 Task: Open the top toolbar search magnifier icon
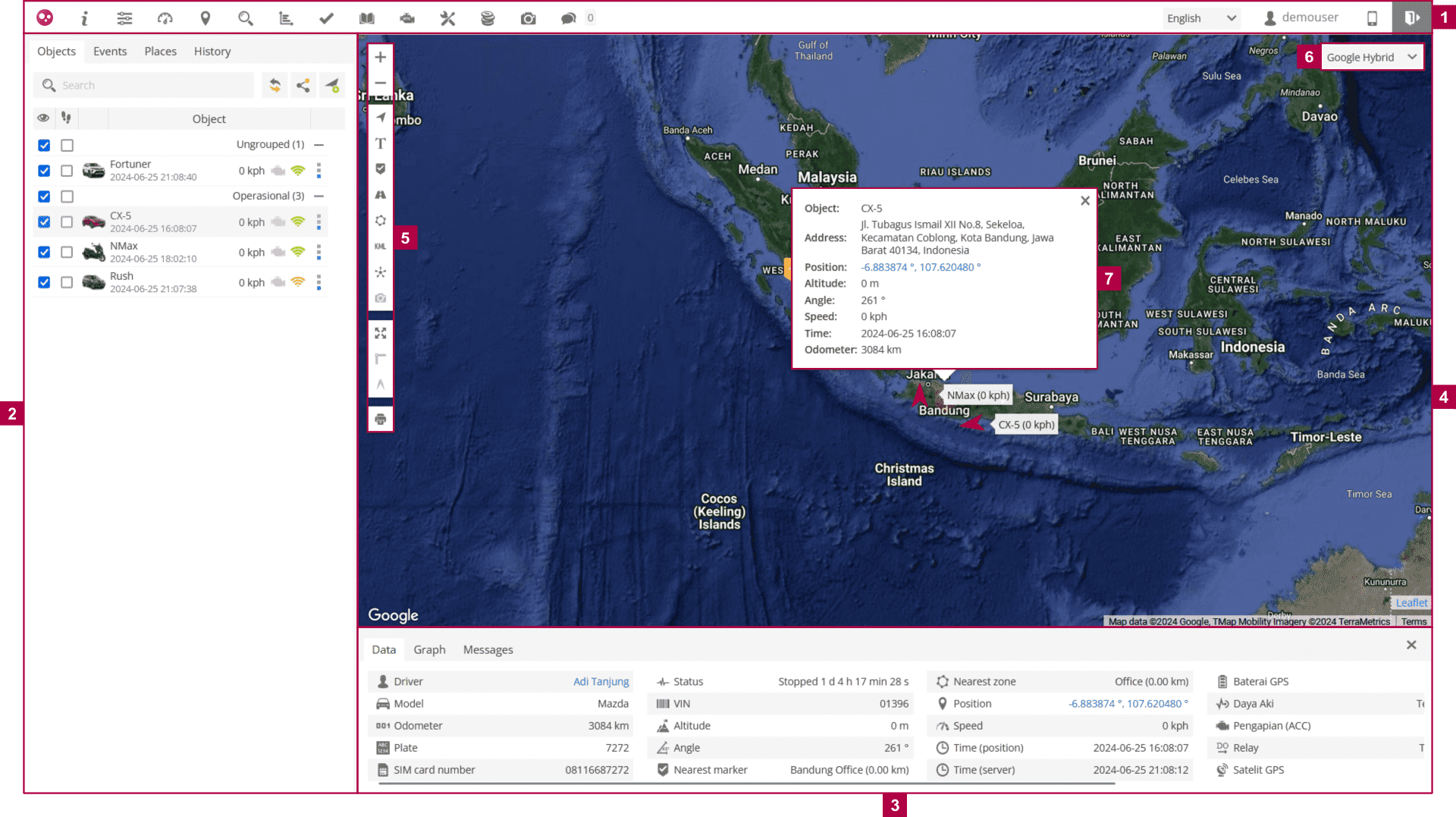coord(245,18)
